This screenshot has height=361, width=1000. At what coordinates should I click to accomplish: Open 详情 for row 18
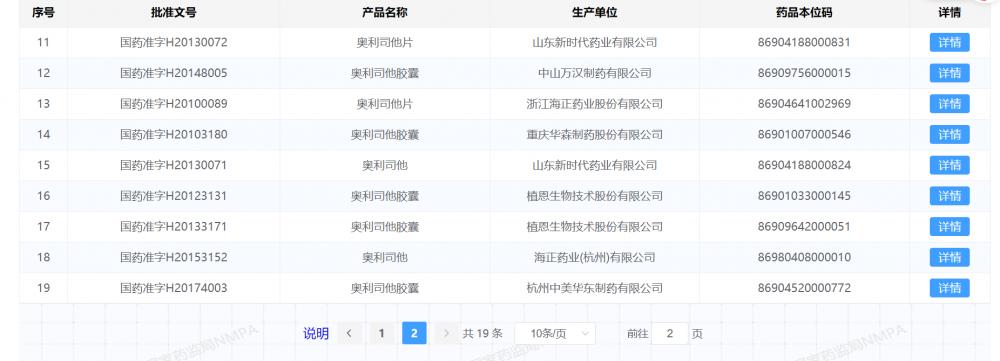pos(949,257)
